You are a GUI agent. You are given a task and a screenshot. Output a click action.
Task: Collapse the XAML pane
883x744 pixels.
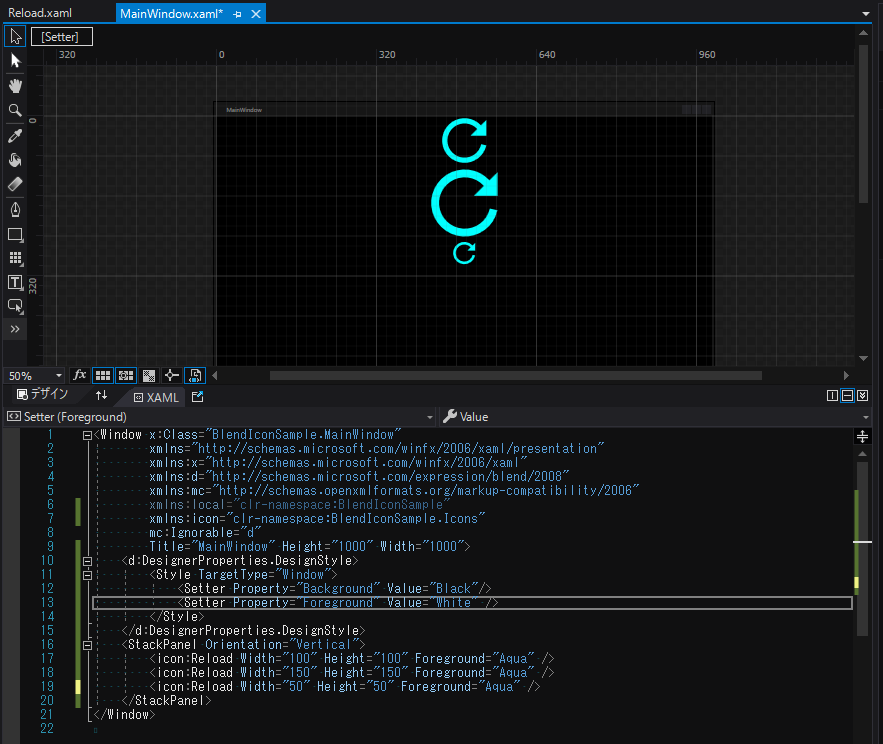862,396
